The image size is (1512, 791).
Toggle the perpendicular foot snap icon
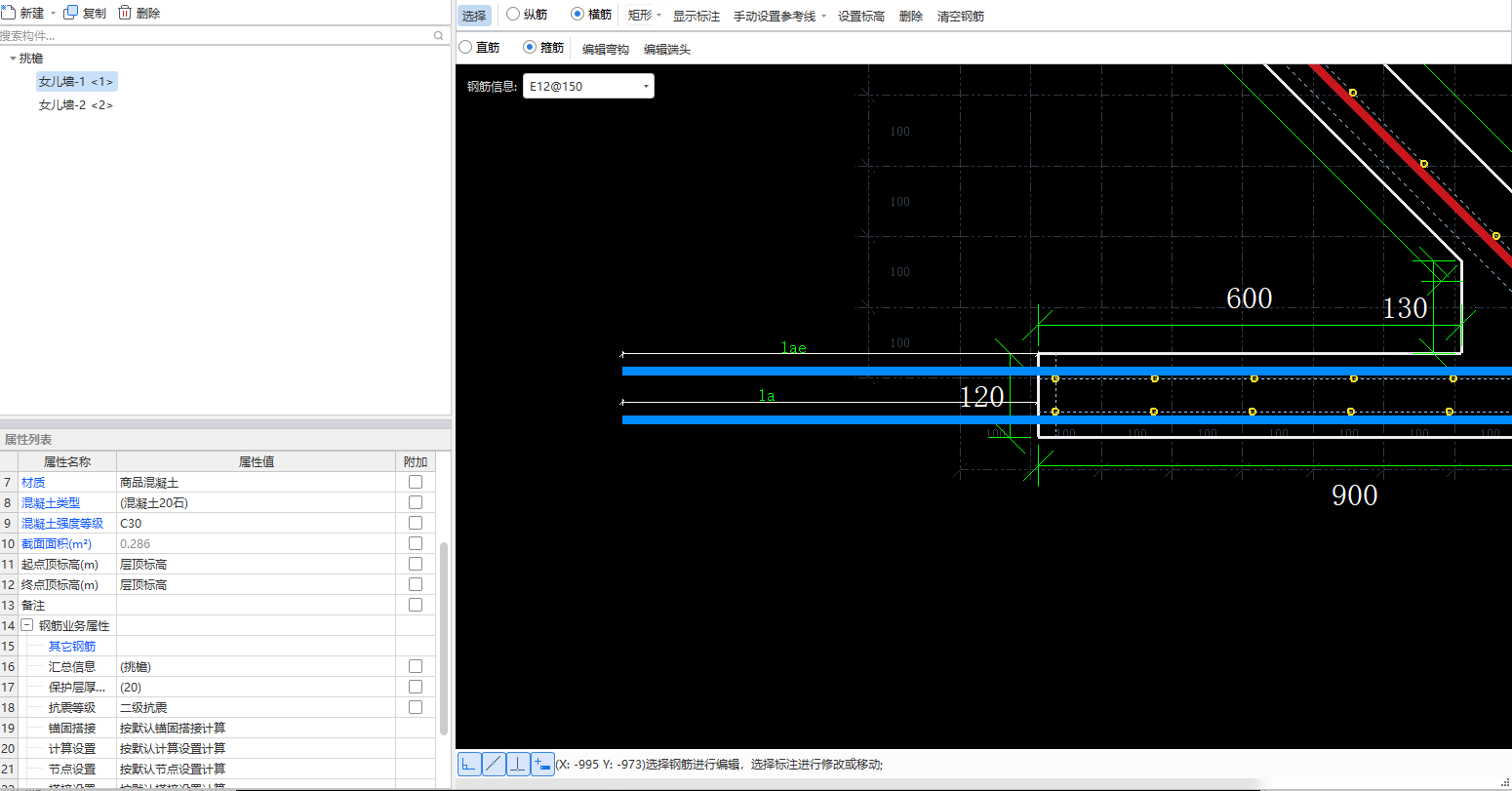[x=518, y=764]
